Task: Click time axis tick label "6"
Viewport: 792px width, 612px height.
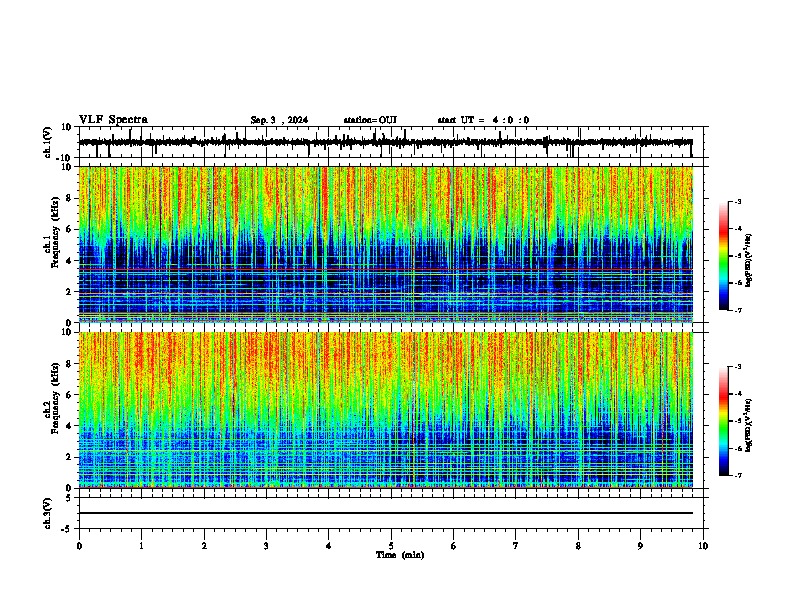Action: tap(453, 546)
